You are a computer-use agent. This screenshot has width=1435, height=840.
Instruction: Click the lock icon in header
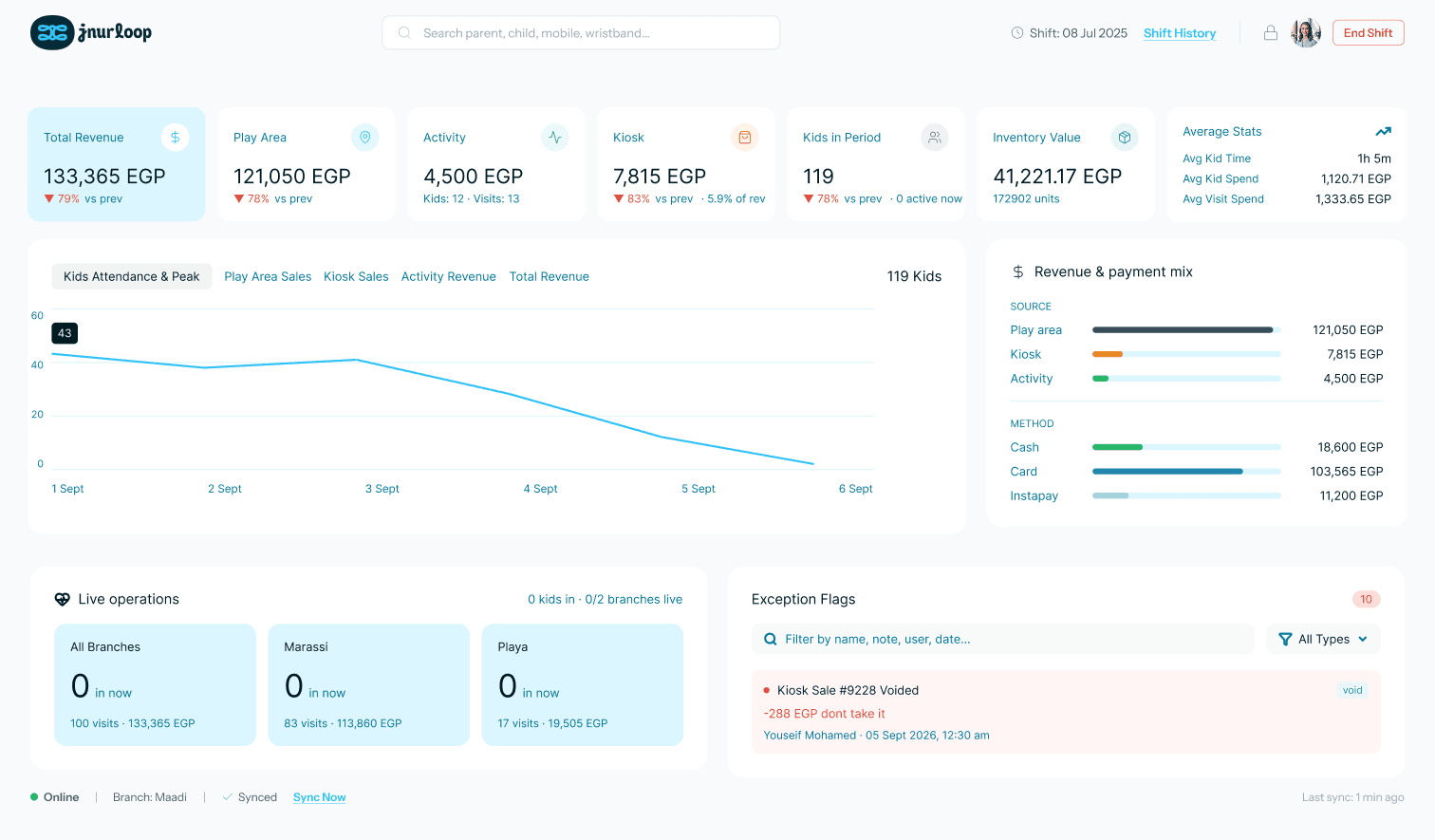1271,32
